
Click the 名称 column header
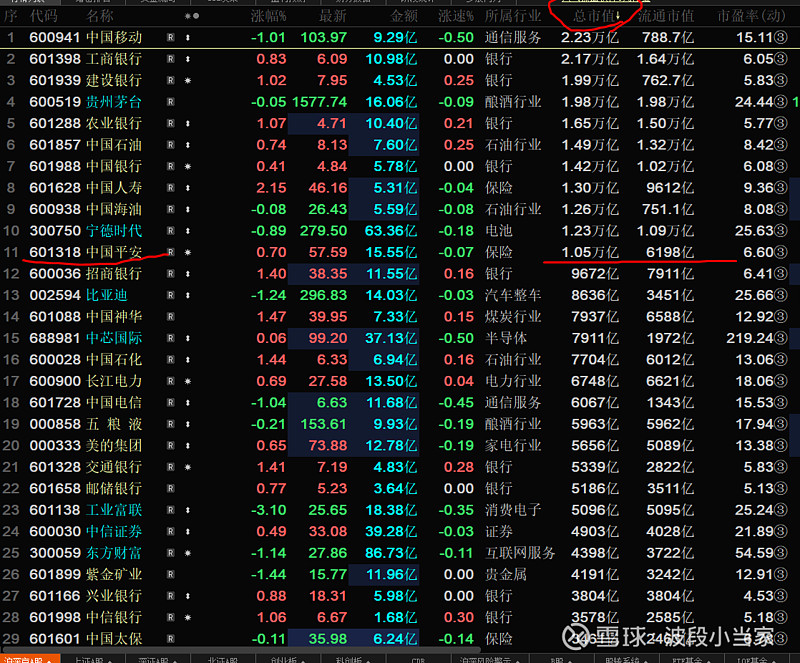(x=99, y=16)
